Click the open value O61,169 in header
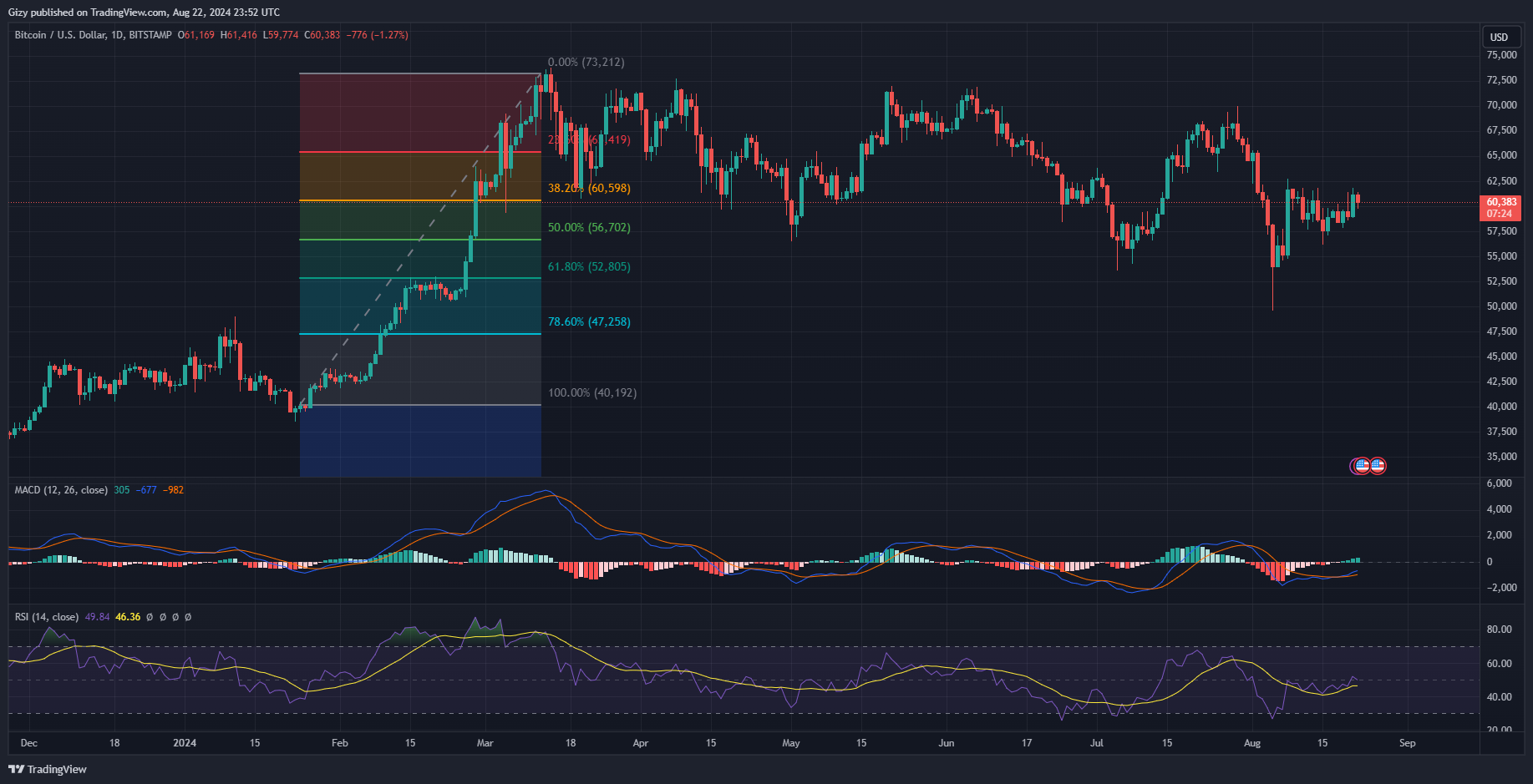Image resolution: width=1533 pixels, height=784 pixels. point(196,35)
